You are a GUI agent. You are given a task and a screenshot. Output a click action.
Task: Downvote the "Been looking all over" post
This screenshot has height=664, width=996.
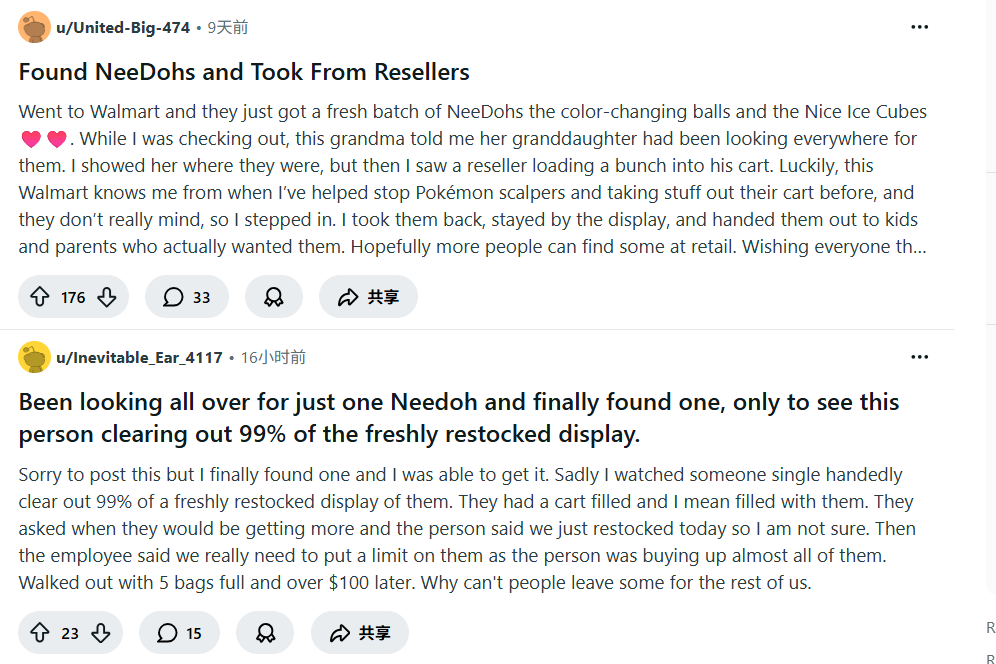pyautogui.click(x=100, y=633)
